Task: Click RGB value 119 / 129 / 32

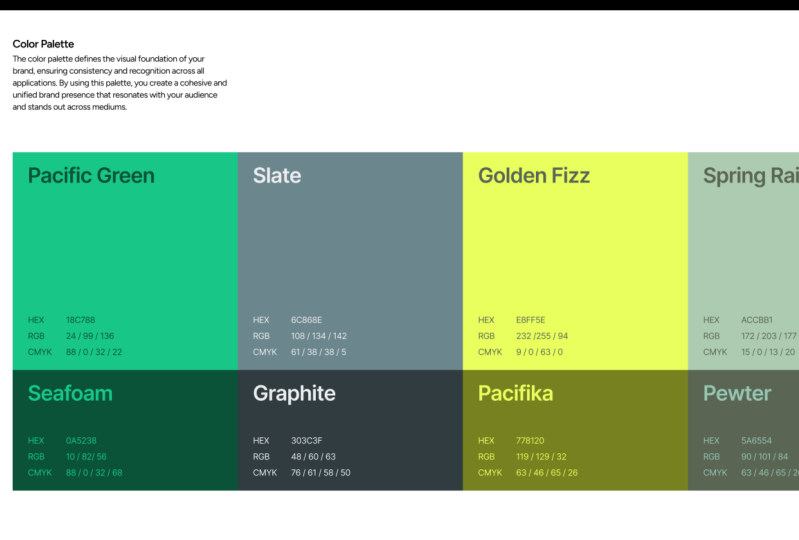Action: (x=541, y=456)
